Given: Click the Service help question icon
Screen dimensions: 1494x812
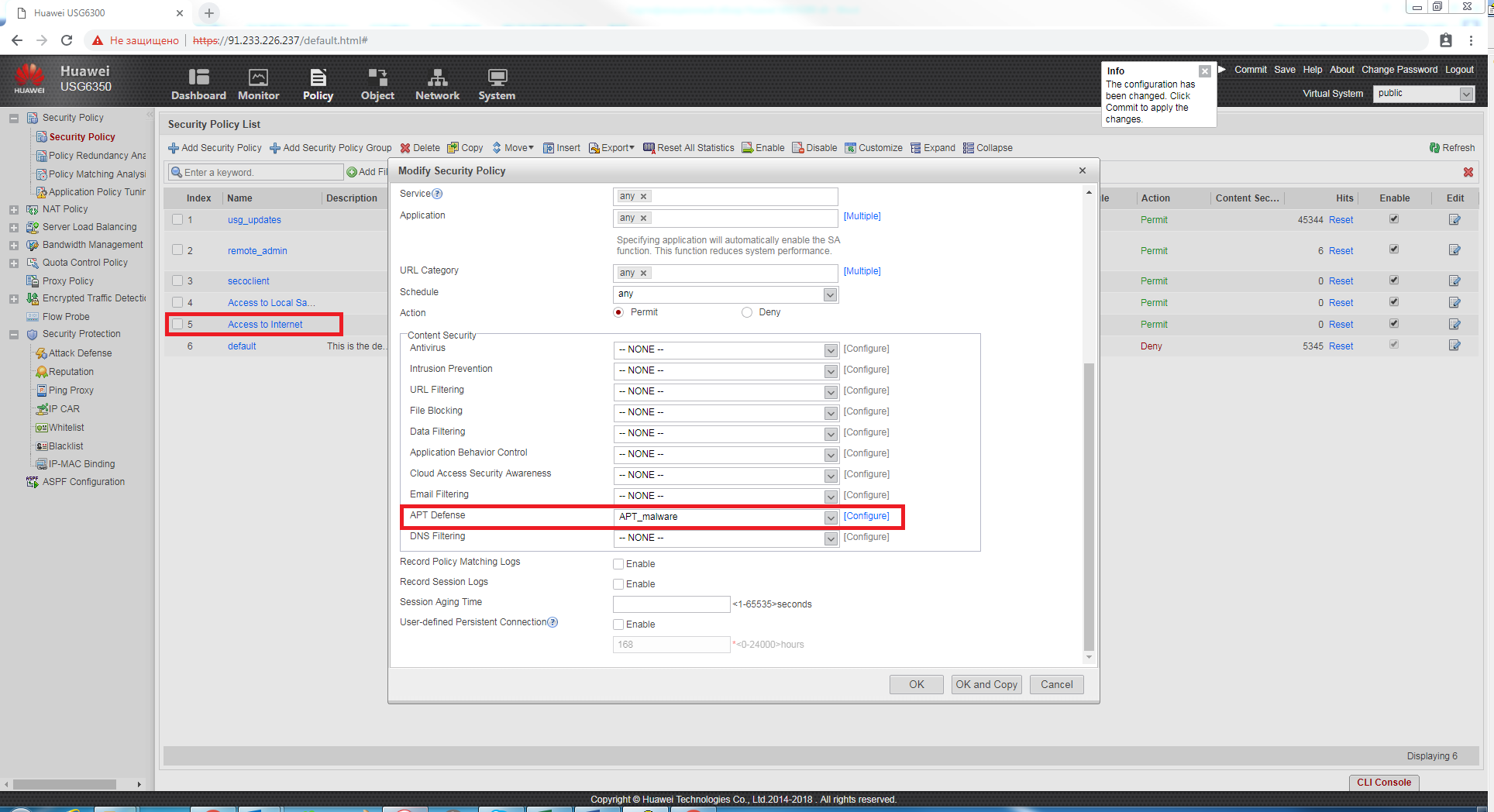Looking at the screenshot, I should [437, 194].
